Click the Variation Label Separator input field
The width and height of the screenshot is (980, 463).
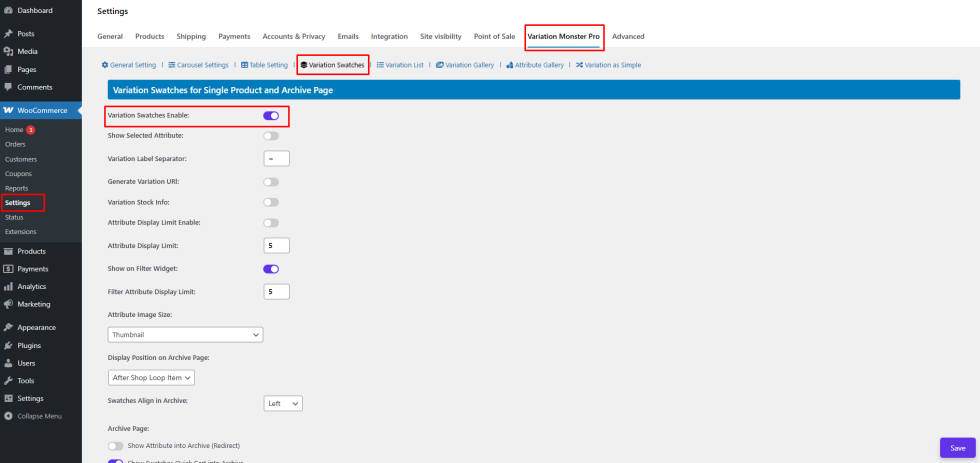point(276,159)
